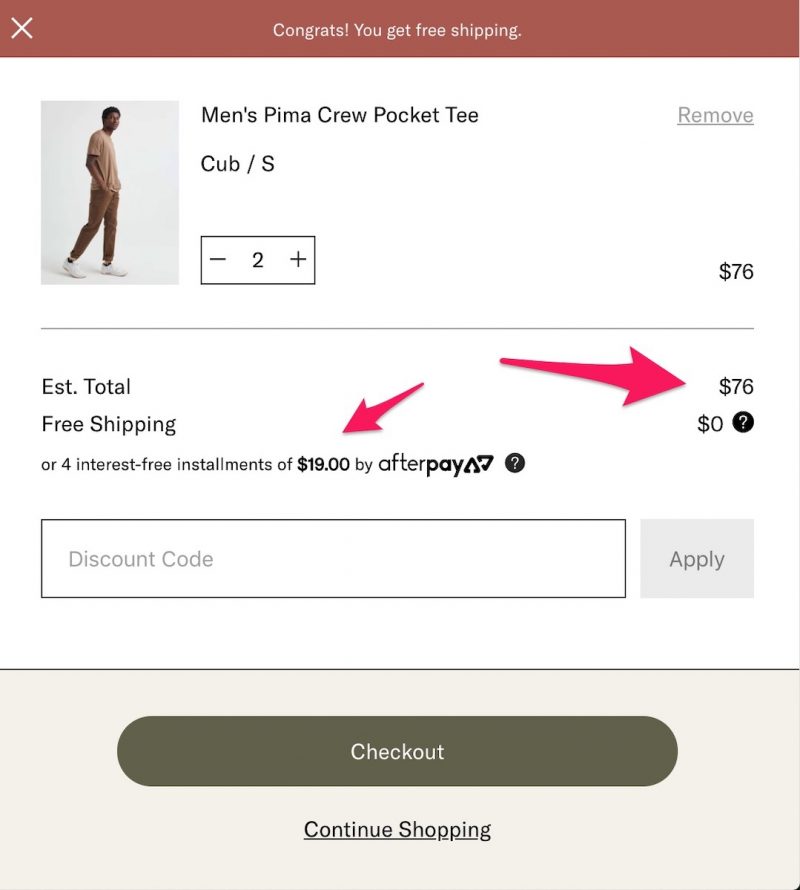Proceed to Checkout
The height and width of the screenshot is (890, 800).
coord(397,751)
